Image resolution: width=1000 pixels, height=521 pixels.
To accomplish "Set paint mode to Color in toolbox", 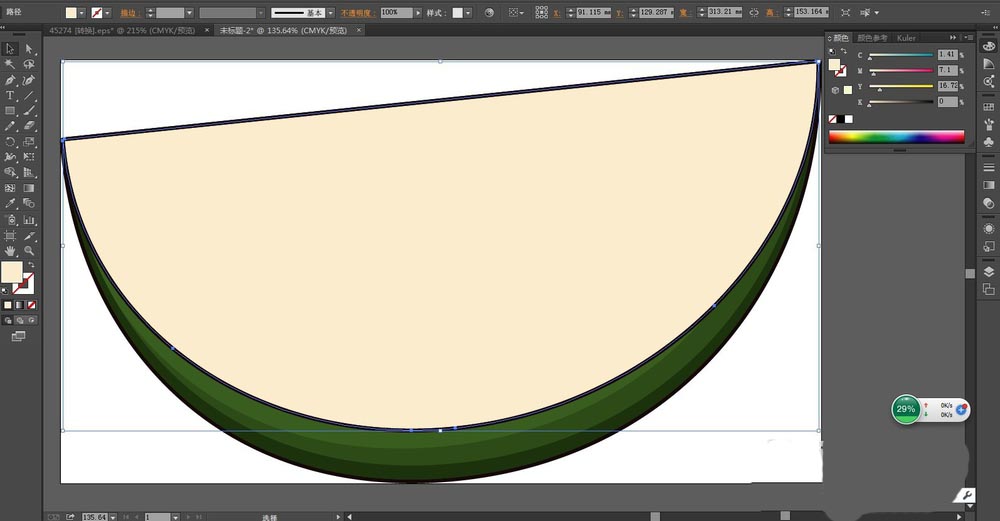I will [8, 305].
